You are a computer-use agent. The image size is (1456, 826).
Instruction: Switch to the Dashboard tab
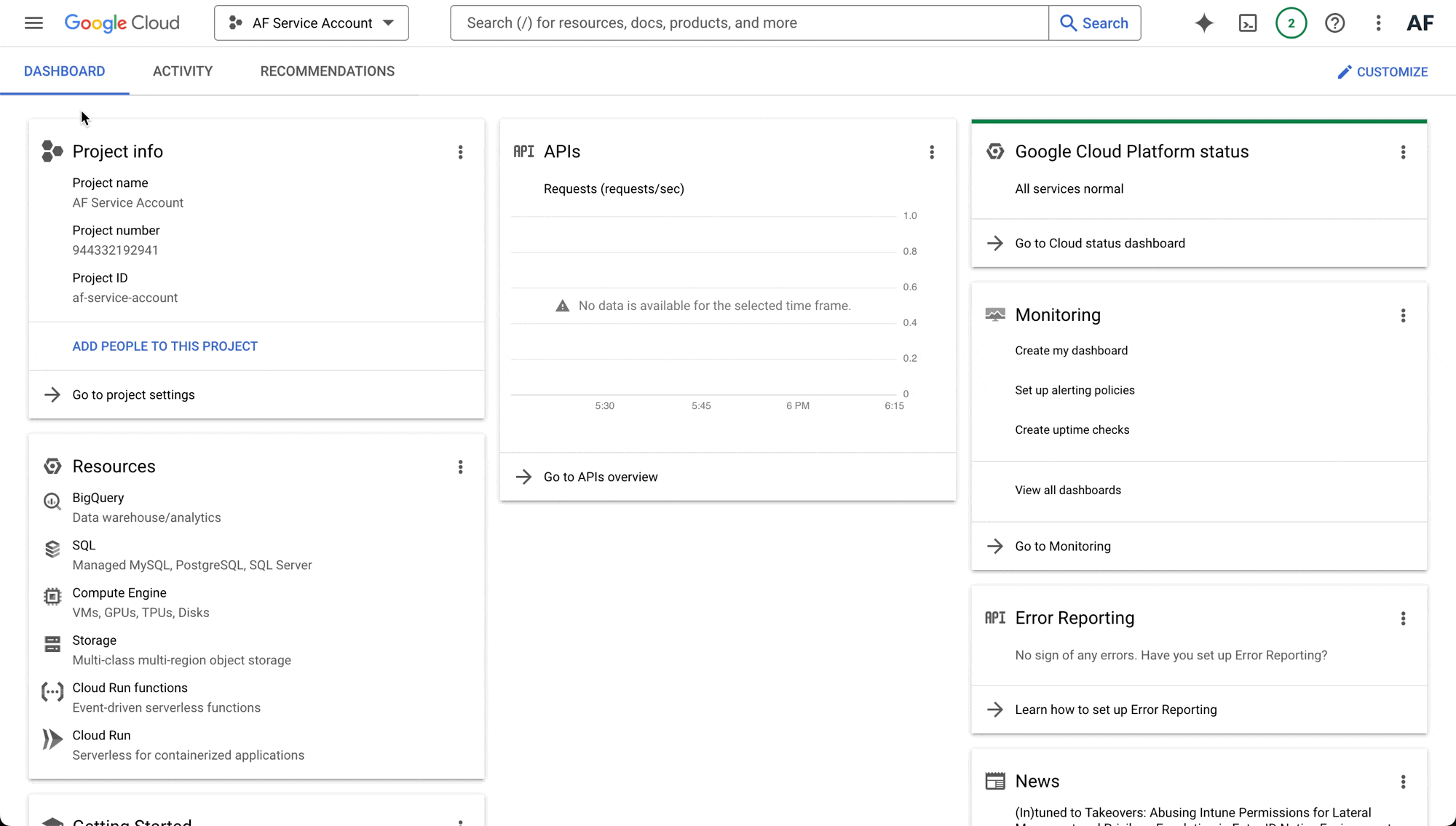(x=64, y=71)
